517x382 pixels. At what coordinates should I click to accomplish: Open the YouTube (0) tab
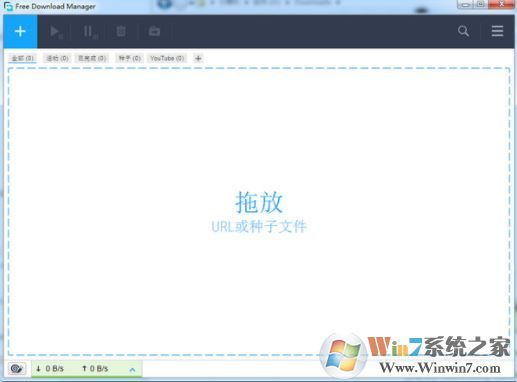(x=167, y=58)
